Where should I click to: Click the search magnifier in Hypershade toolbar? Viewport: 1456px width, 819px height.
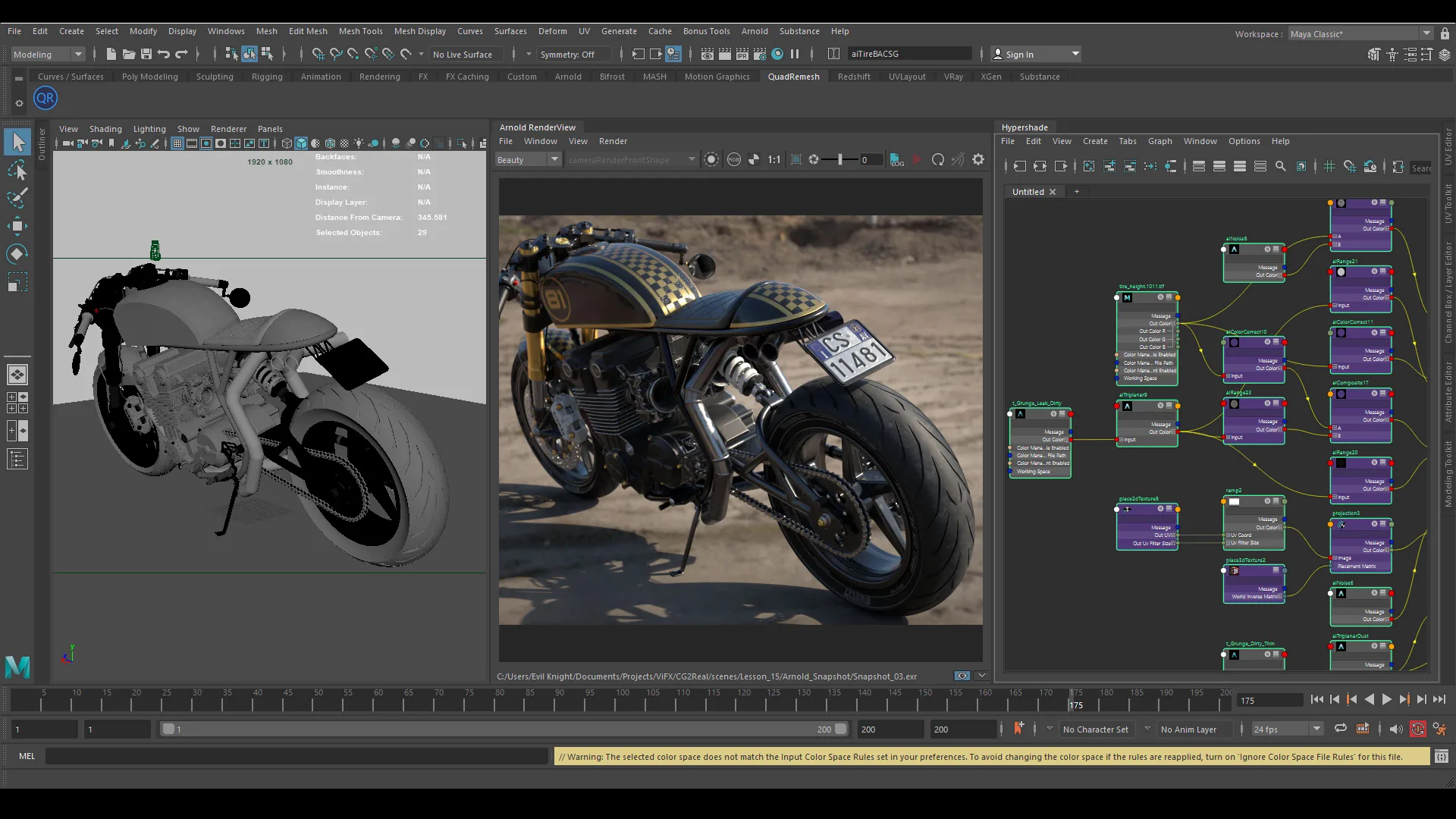pos(1281,165)
